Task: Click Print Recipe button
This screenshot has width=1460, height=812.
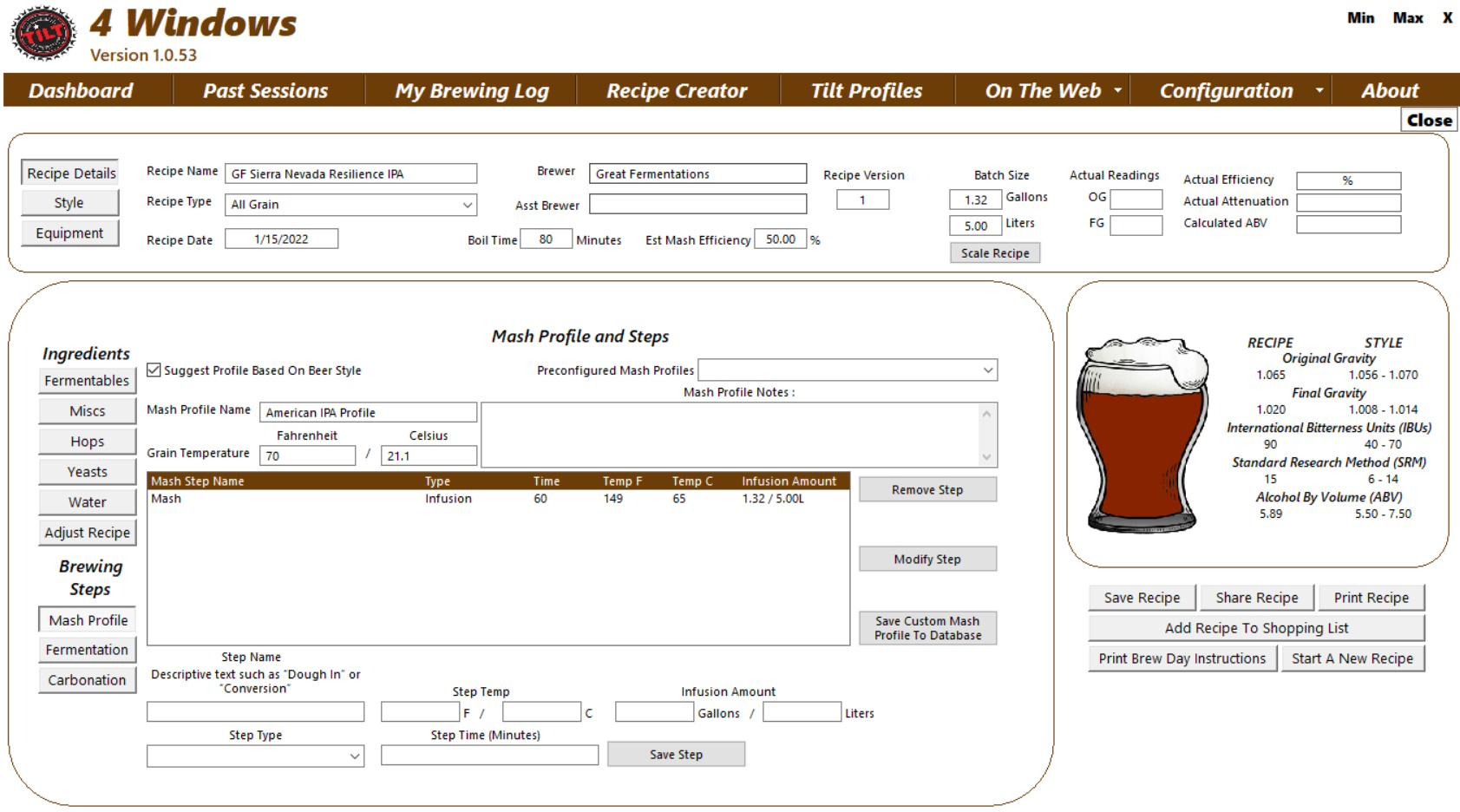Action: [x=1371, y=598]
